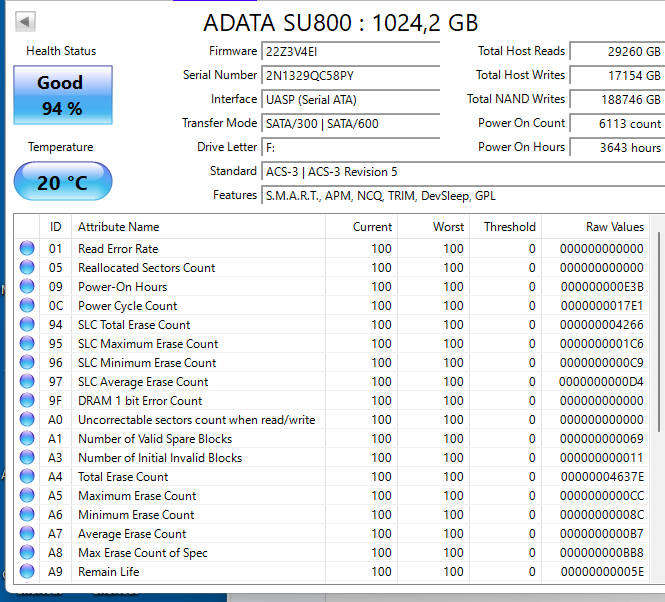
Task: Click the Average Erase Count attribute name in row A7
Action: pos(132,534)
